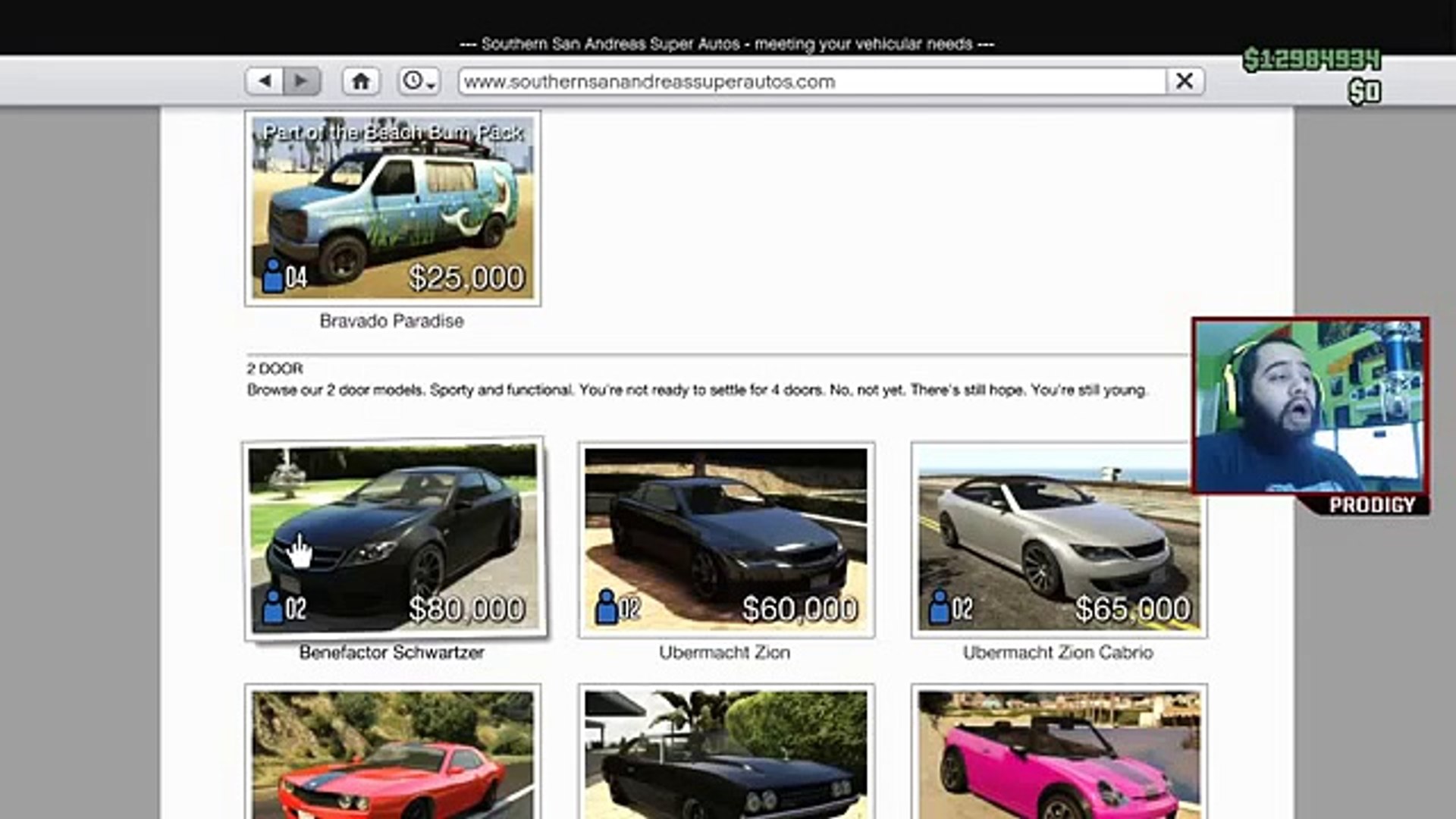The width and height of the screenshot is (1456, 819).
Task: Click the Ubermacht Zion Cabrio name label
Action: tap(1058, 652)
